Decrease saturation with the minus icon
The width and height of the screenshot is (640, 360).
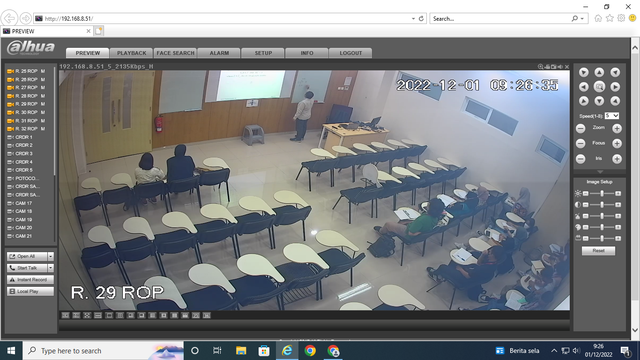[586, 216]
